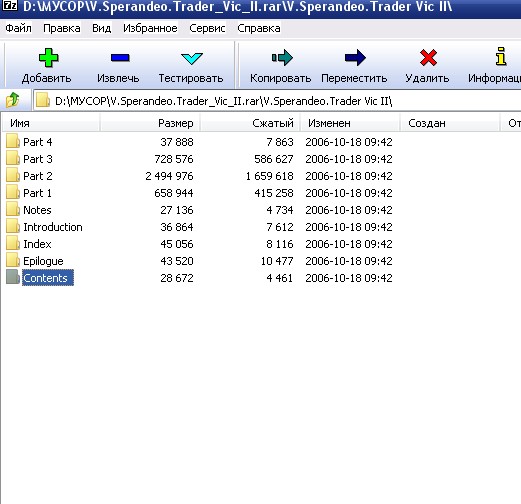Select the Part 4 folder name
Image resolution: width=521 pixels, height=504 pixels.
pyautogui.click(x=38, y=142)
